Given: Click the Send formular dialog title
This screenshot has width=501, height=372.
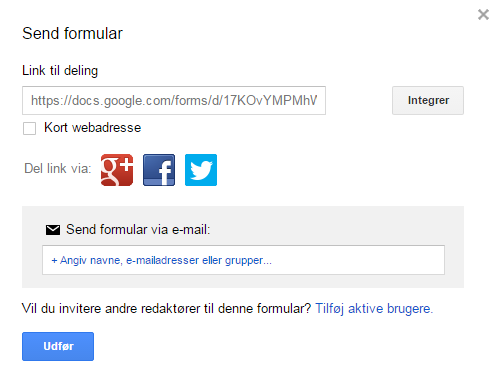Looking at the screenshot, I should click(72, 33).
